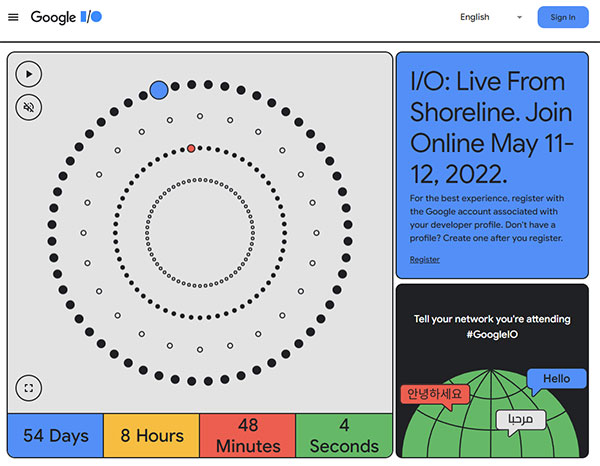The width and height of the screenshot is (600, 466).
Task: Select the 54 Days countdown tile
Action: pyautogui.click(x=55, y=435)
